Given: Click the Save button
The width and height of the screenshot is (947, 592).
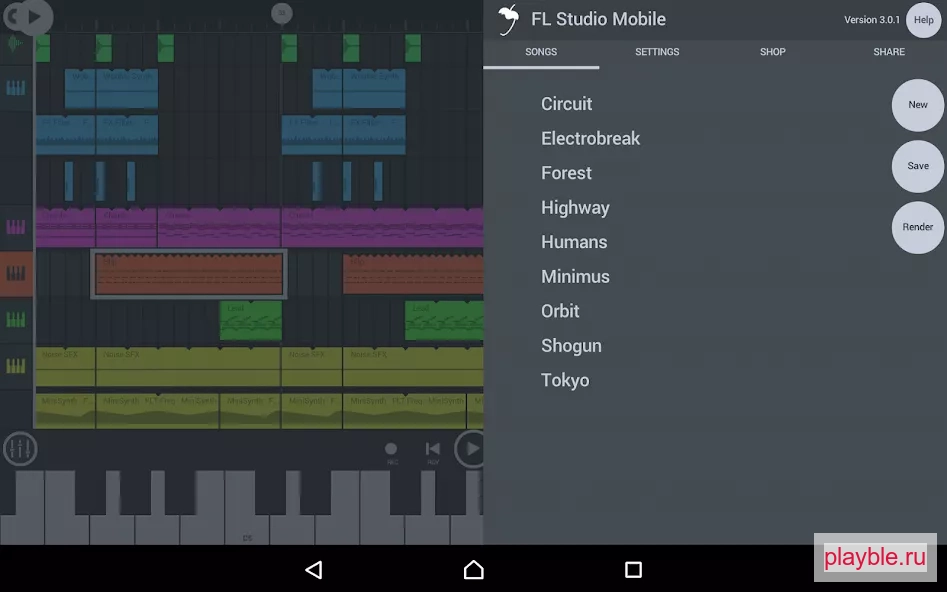Looking at the screenshot, I should [x=917, y=166].
